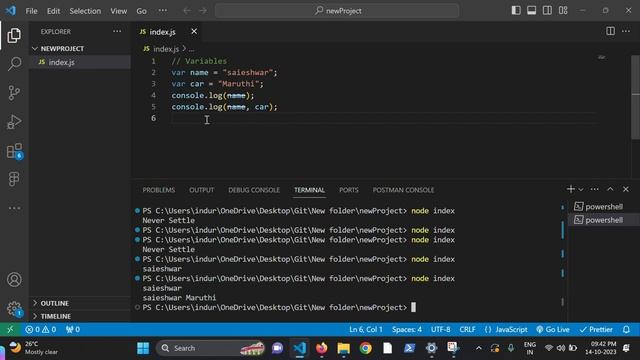The image size is (640, 360).
Task: Open the File menu
Action: (x=31, y=11)
